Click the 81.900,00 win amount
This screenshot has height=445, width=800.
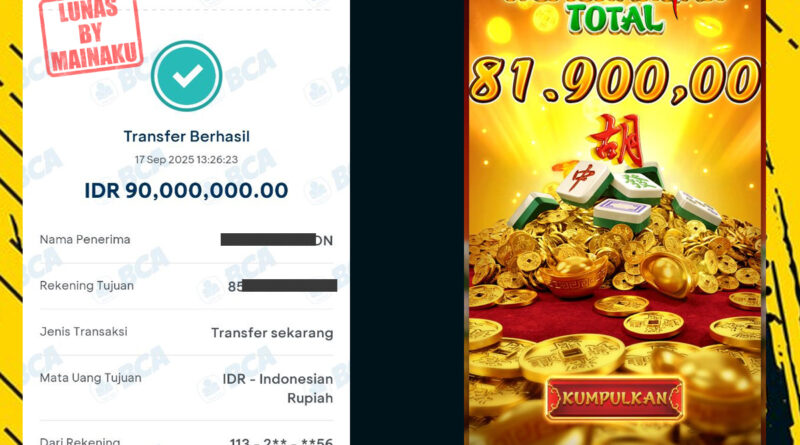[x=615, y=80]
